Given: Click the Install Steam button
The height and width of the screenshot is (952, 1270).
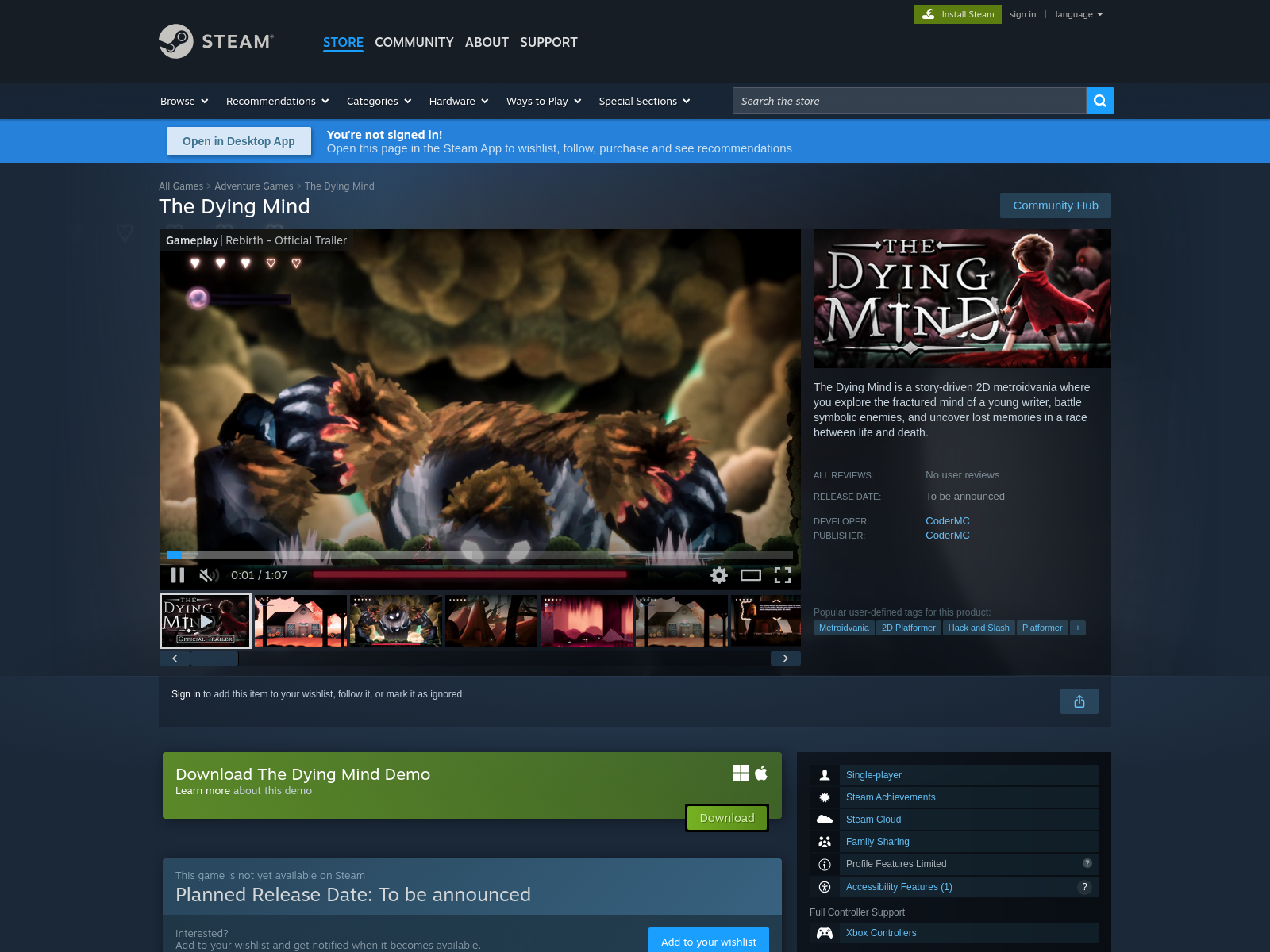Looking at the screenshot, I should (x=958, y=14).
